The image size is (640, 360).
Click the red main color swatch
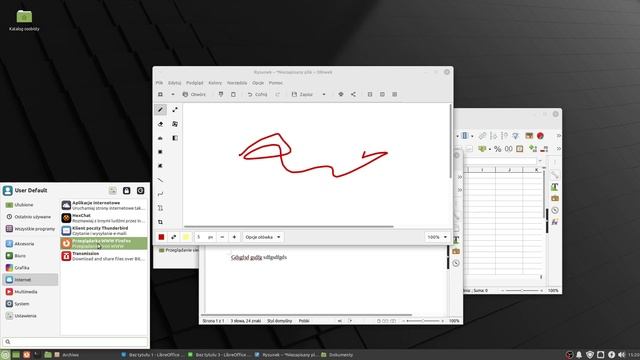161,237
